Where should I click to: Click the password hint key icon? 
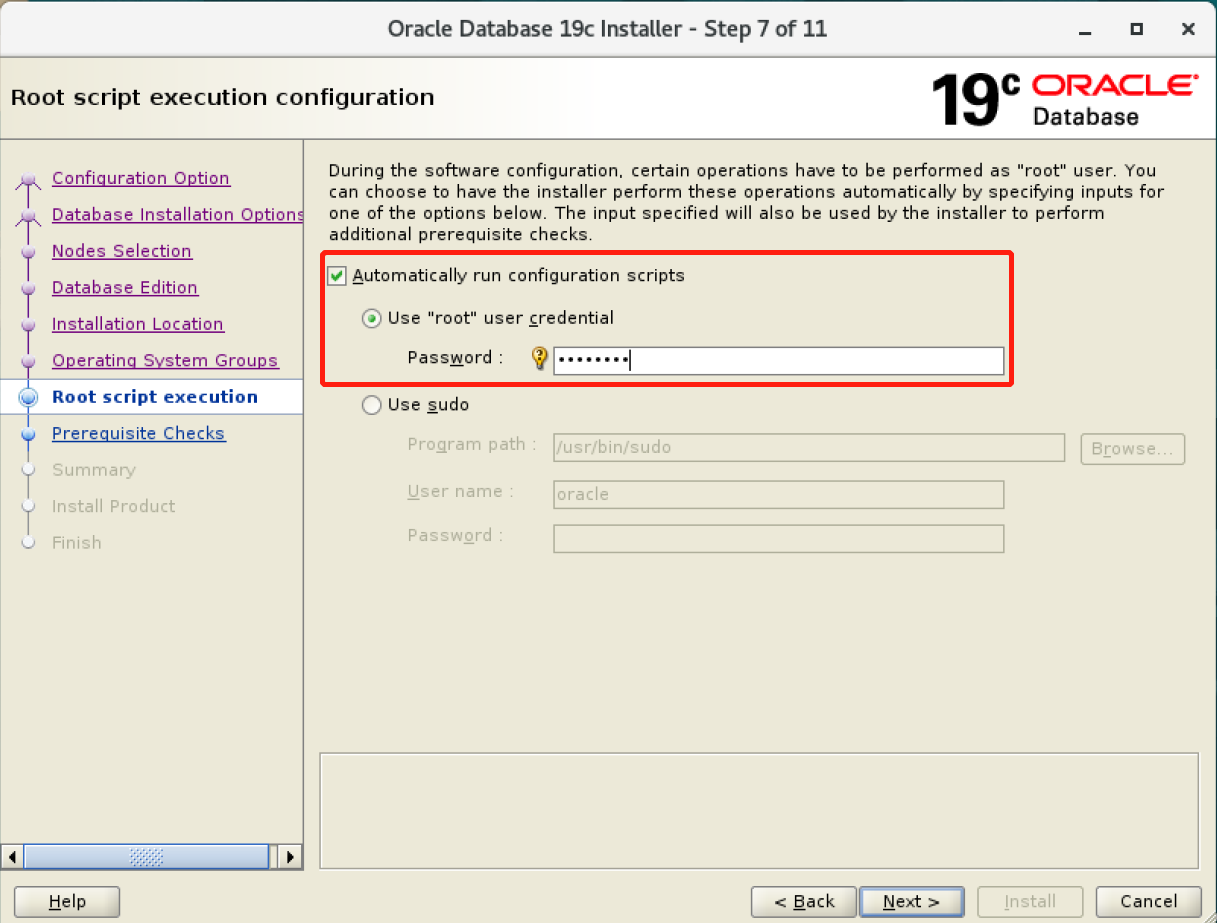[540, 359]
